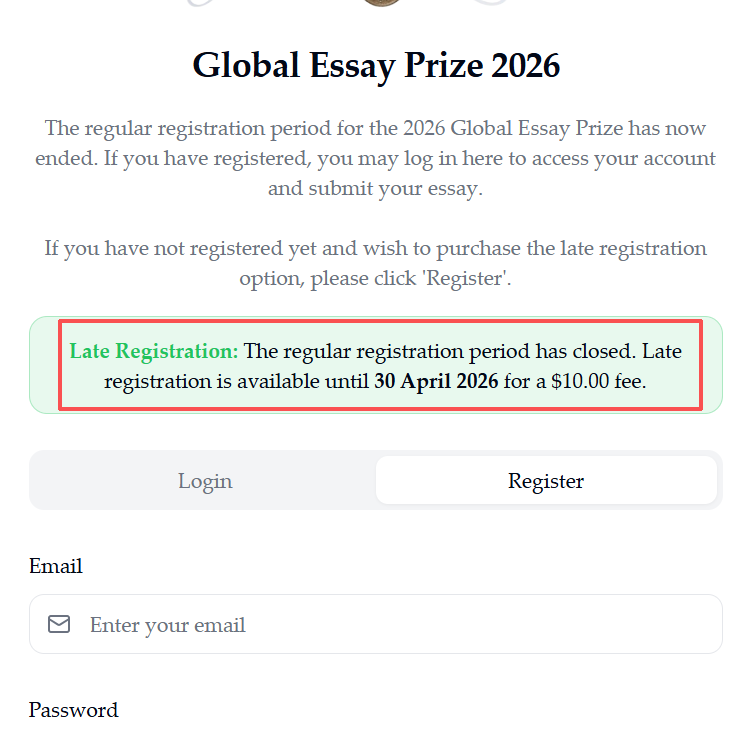Click the right decorative swirl beside the medal

[490, 3]
